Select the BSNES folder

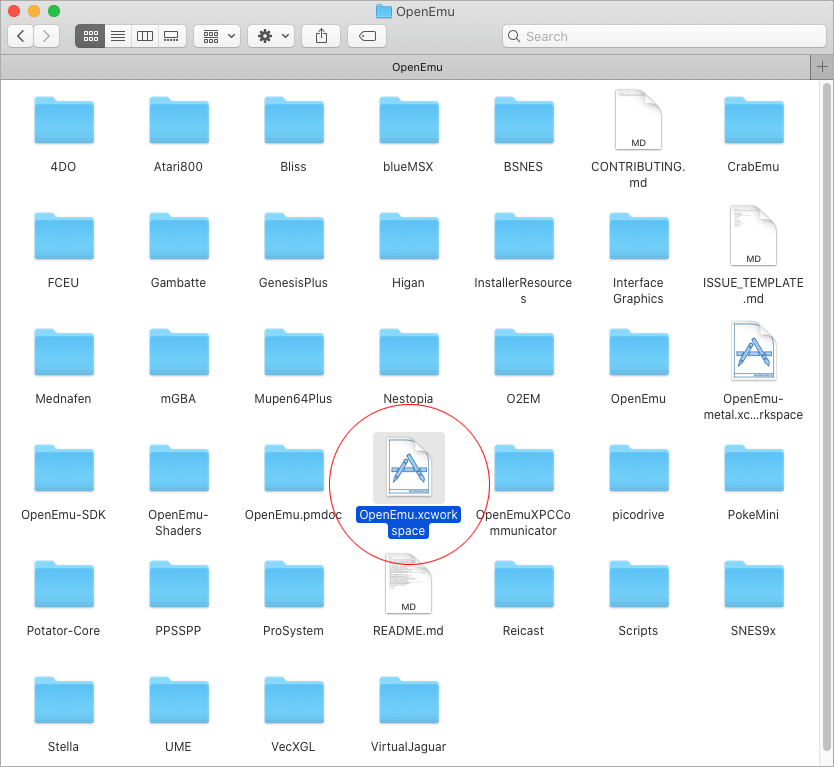coord(523,120)
